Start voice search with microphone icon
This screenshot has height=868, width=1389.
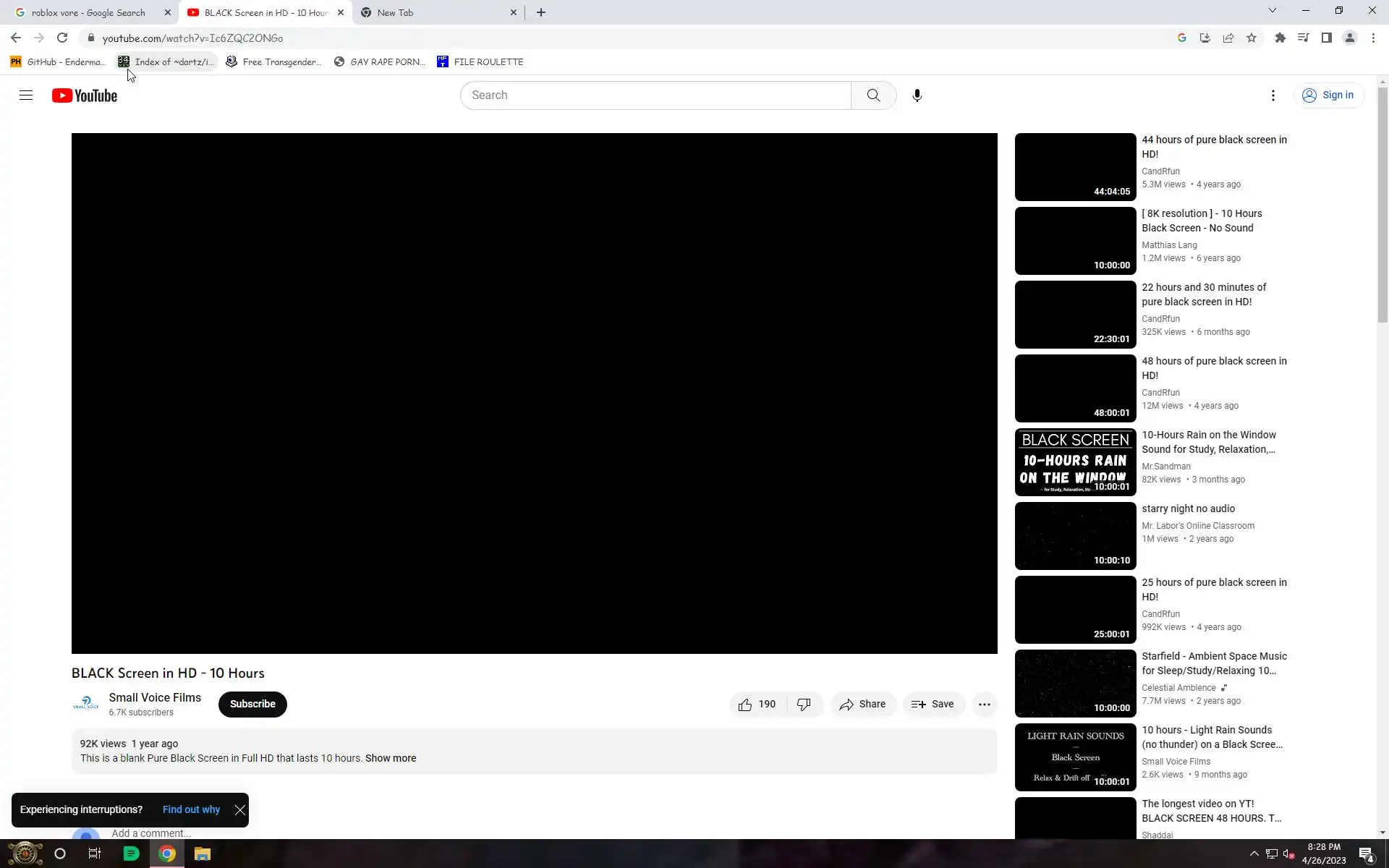point(917,95)
